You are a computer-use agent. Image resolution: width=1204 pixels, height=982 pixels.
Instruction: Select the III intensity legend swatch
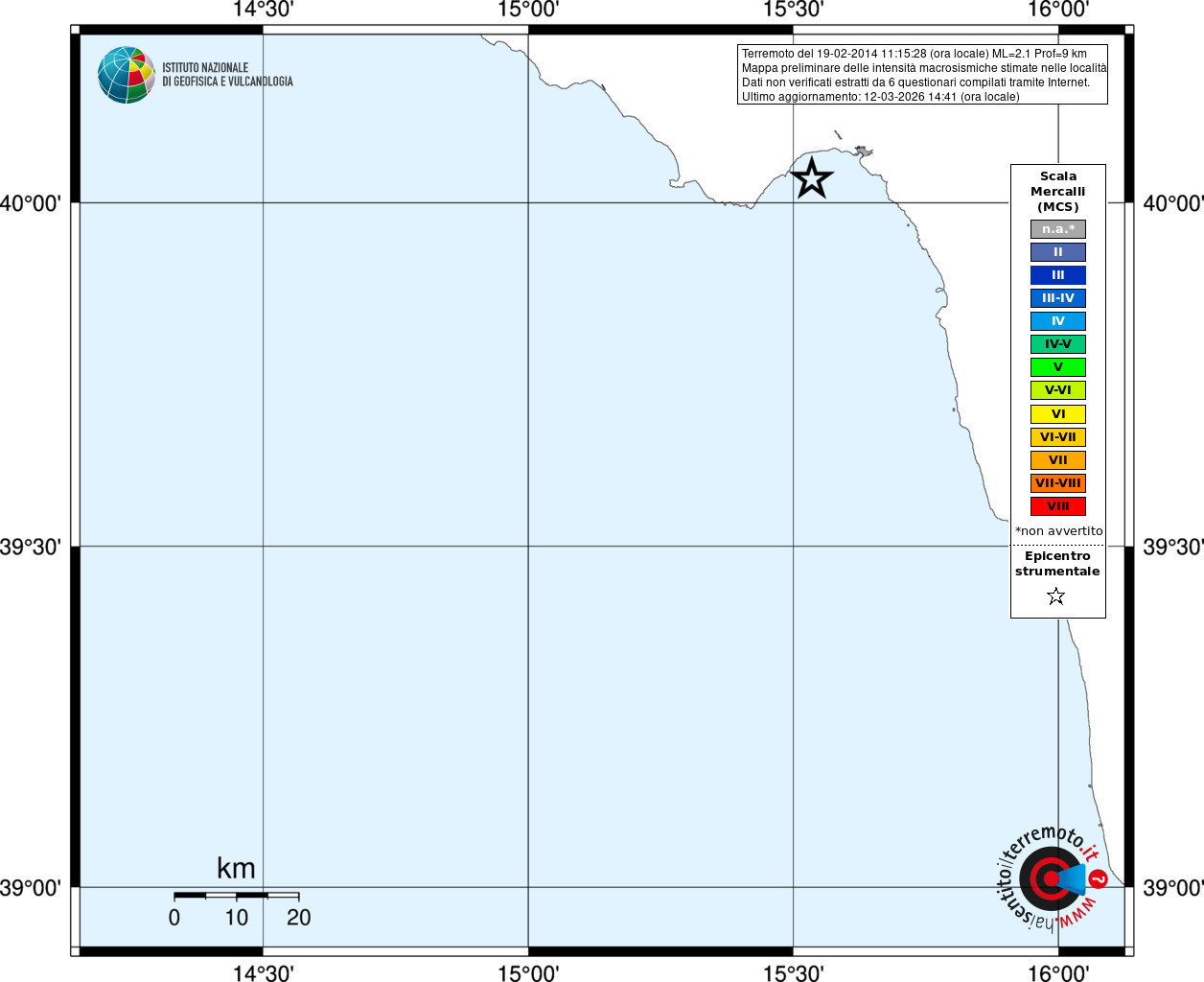1058,275
